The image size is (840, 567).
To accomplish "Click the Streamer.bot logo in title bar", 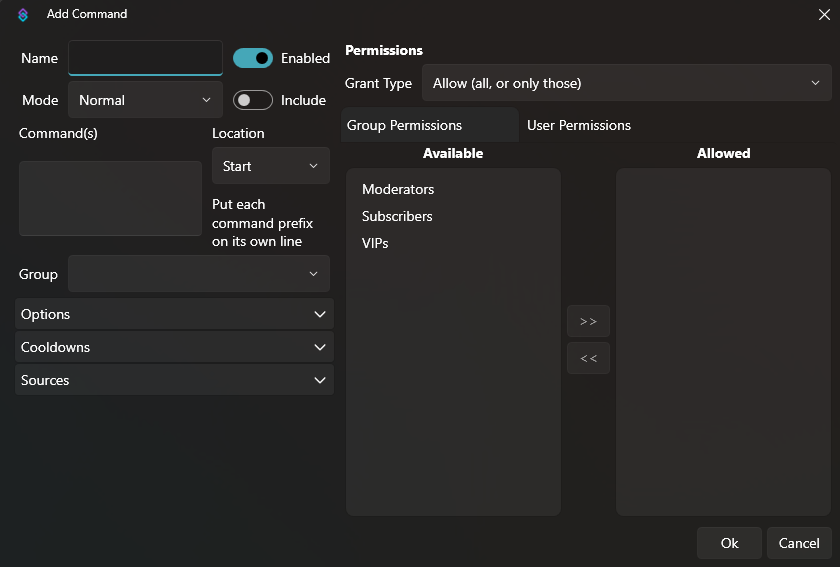I will 23,15.
